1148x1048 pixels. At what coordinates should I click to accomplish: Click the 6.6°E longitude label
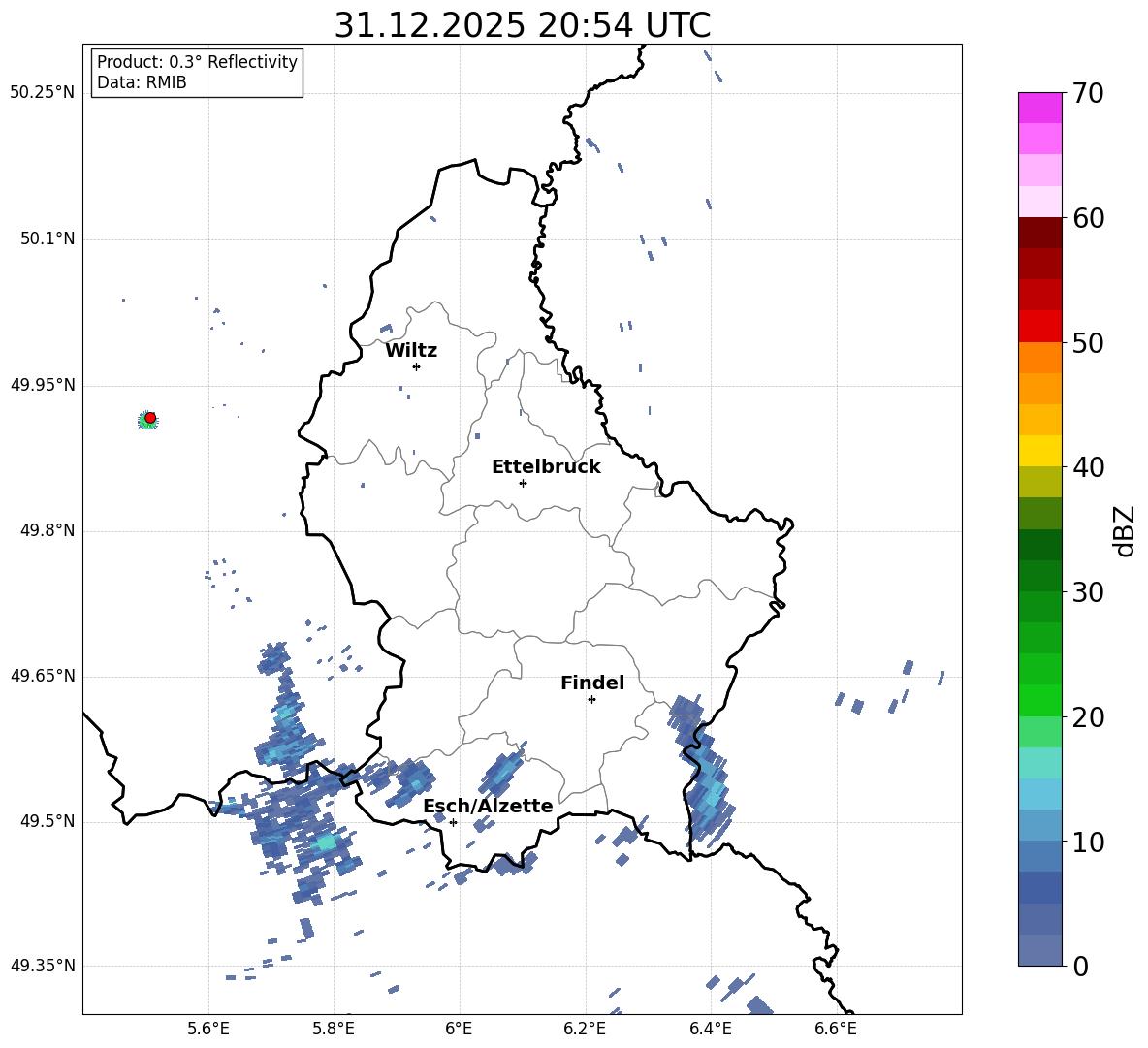coord(836,1029)
